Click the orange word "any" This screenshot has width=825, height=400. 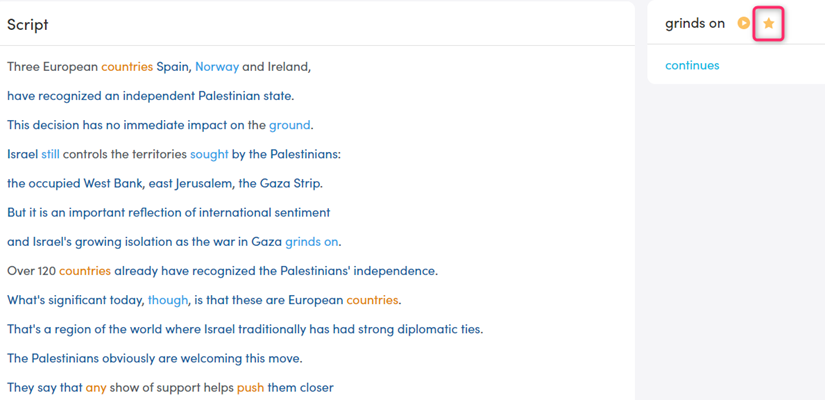96,388
